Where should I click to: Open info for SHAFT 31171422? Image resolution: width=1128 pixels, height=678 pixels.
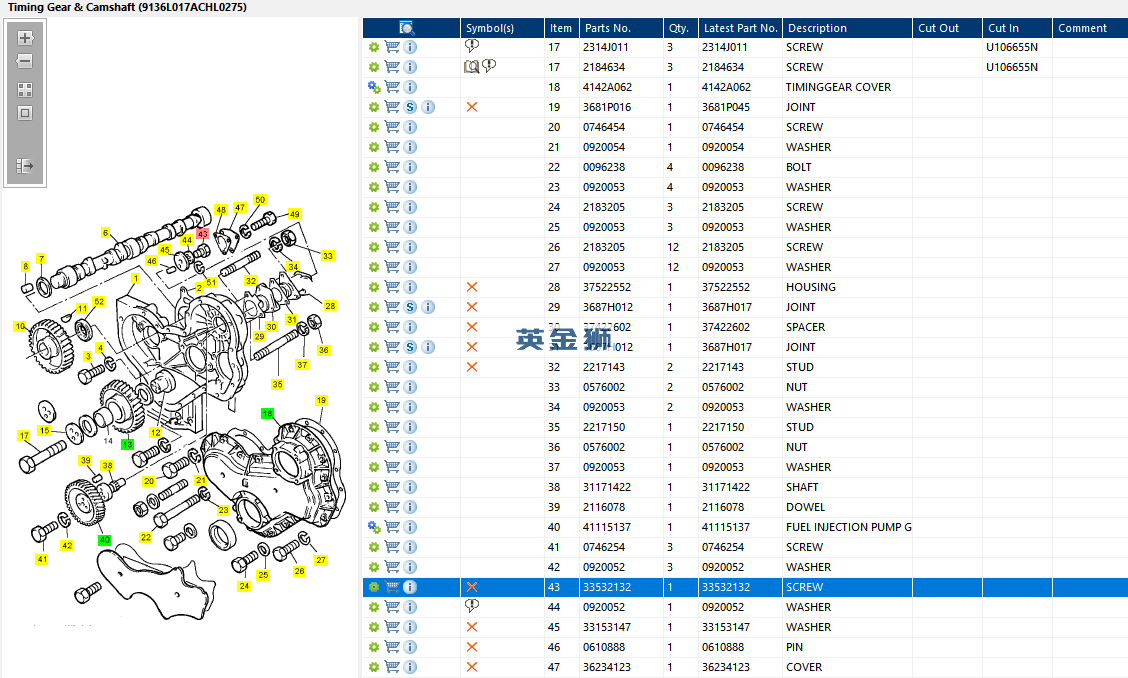[x=410, y=487]
